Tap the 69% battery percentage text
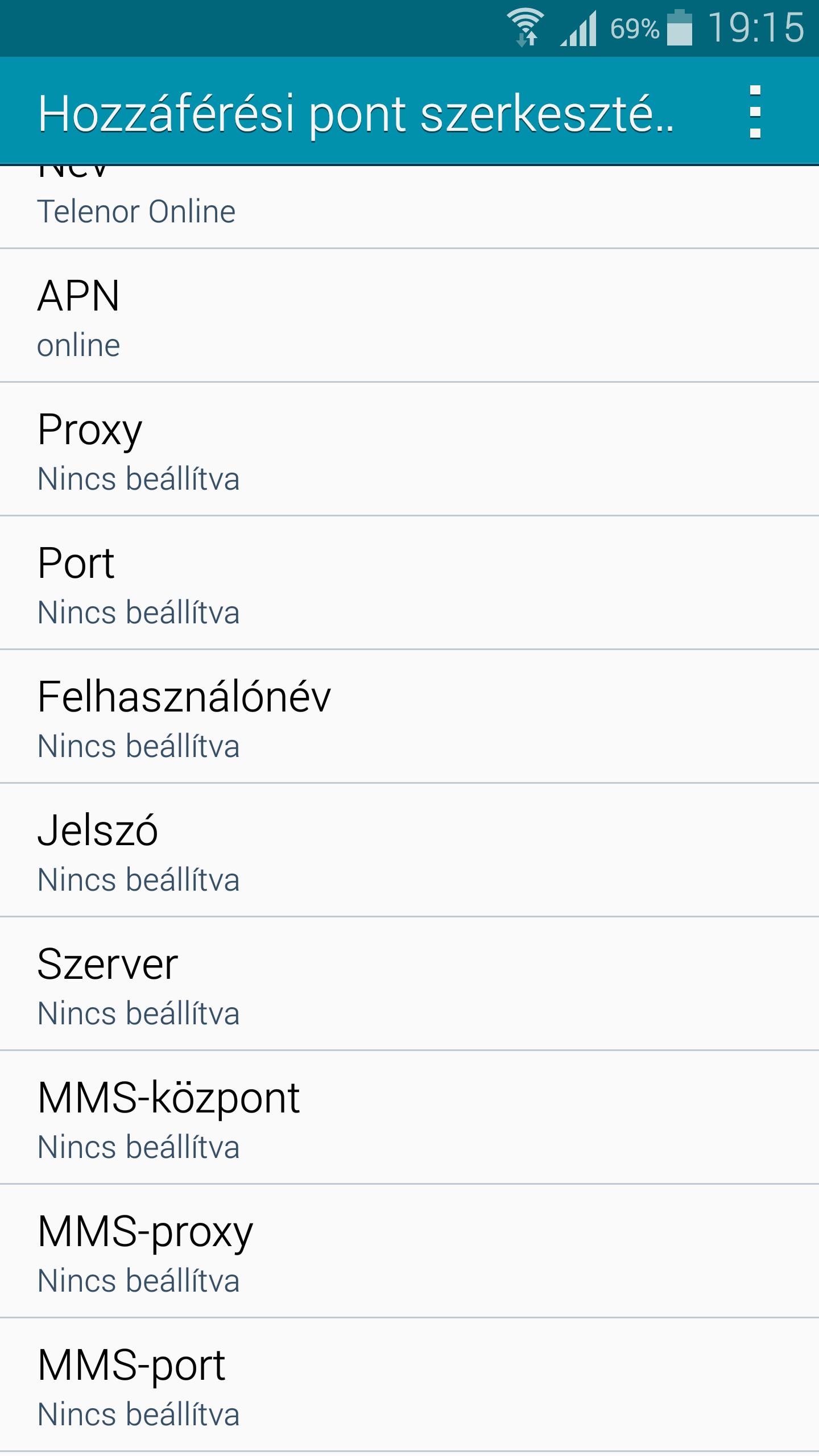Viewport: 819px width, 1456px height. click(634, 28)
